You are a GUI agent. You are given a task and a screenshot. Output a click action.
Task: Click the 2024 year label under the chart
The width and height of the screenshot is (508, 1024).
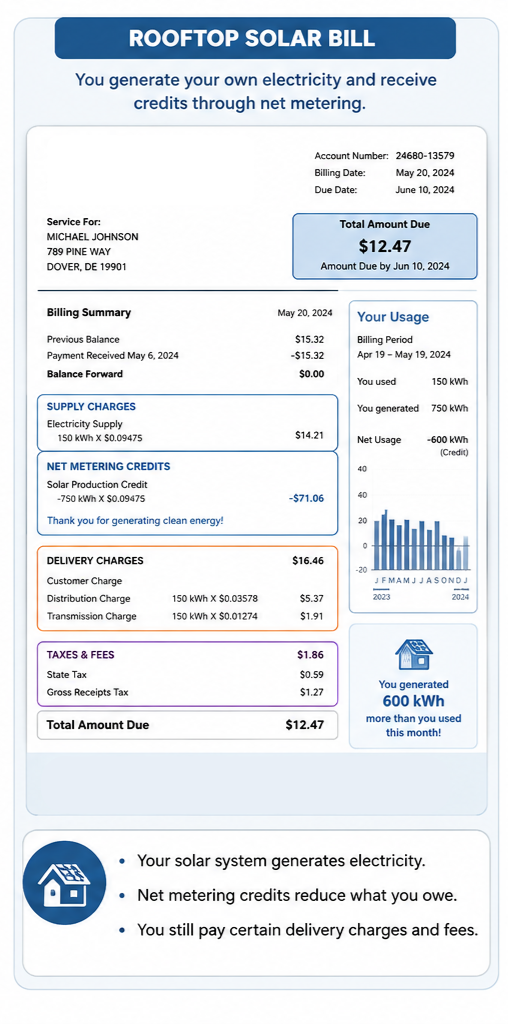click(x=460, y=597)
